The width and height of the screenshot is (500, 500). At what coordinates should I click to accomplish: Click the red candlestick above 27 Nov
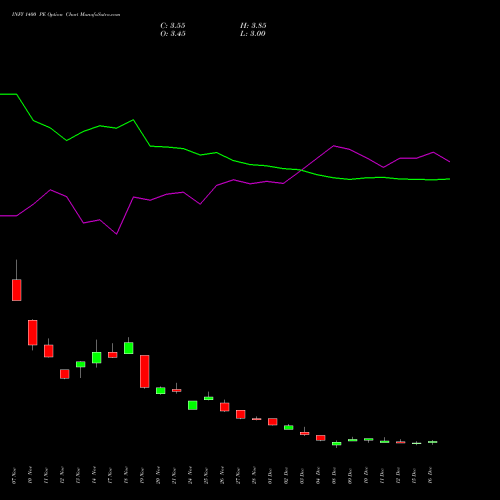coord(241,414)
